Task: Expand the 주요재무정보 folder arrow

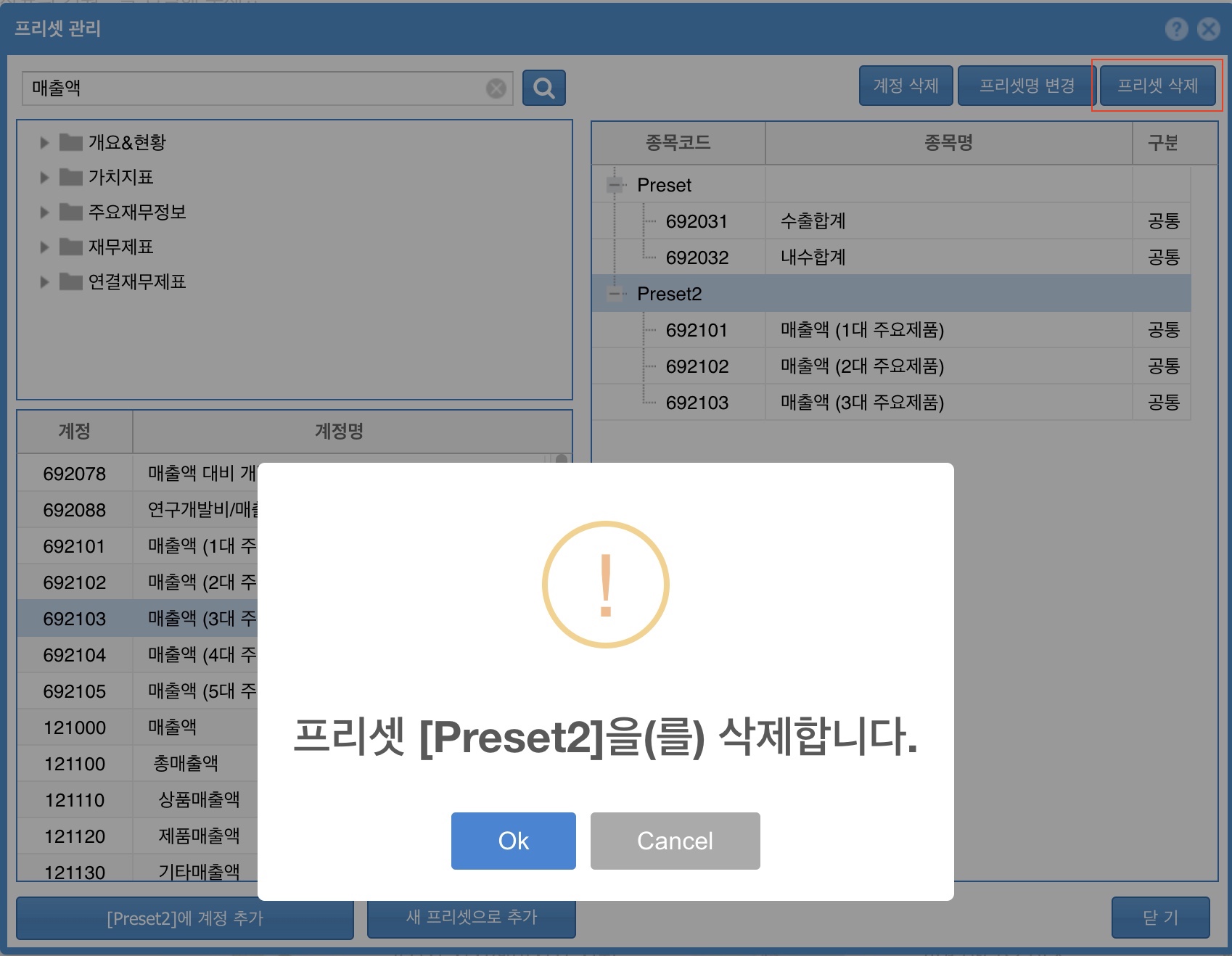Action: [44, 212]
